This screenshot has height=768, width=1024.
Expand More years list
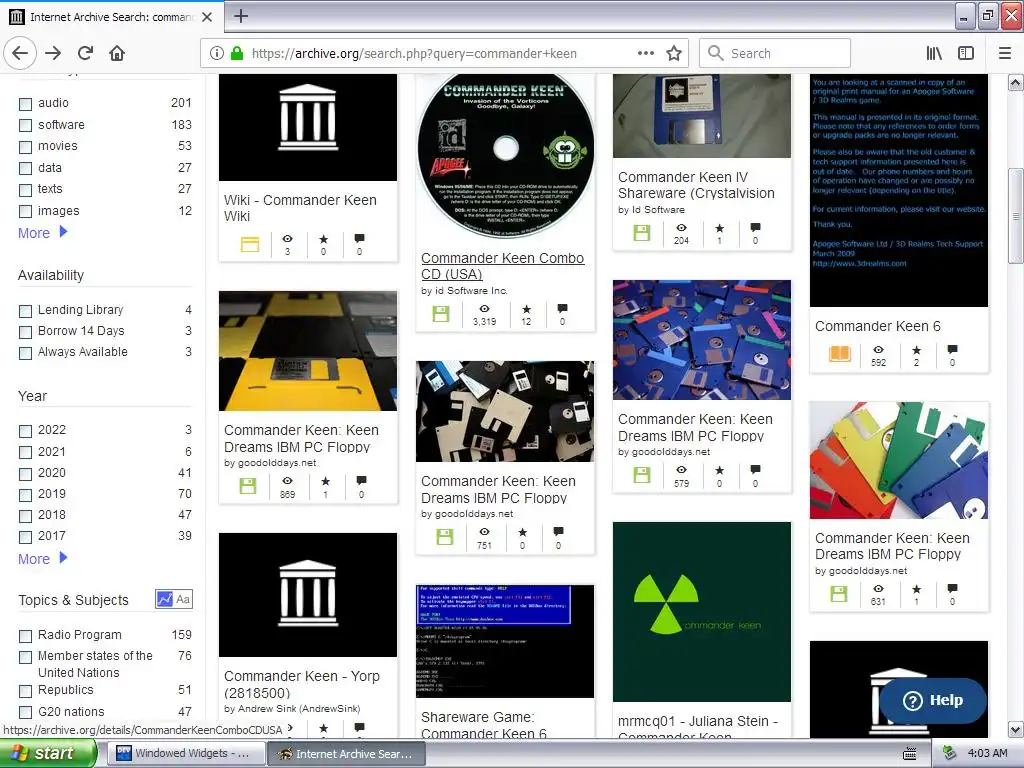tap(42, 559)
